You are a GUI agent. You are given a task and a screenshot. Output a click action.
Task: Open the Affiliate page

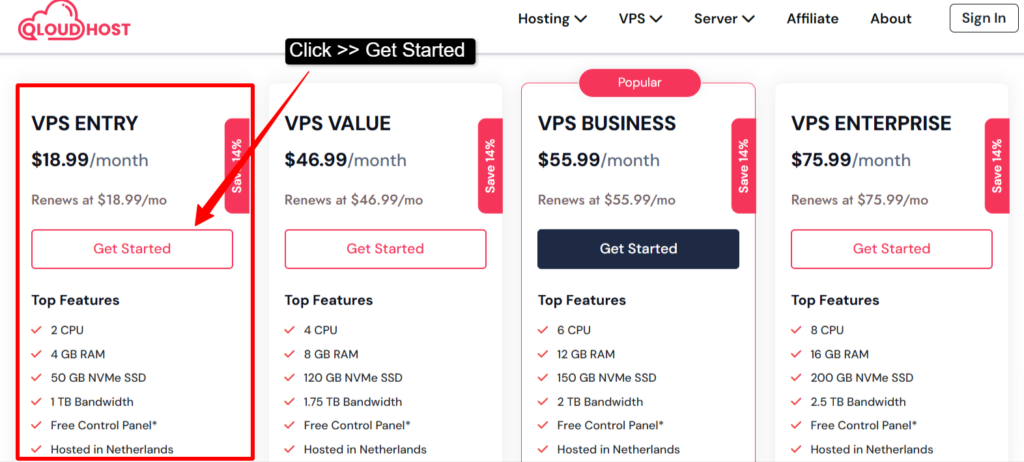tap(812, 19)
